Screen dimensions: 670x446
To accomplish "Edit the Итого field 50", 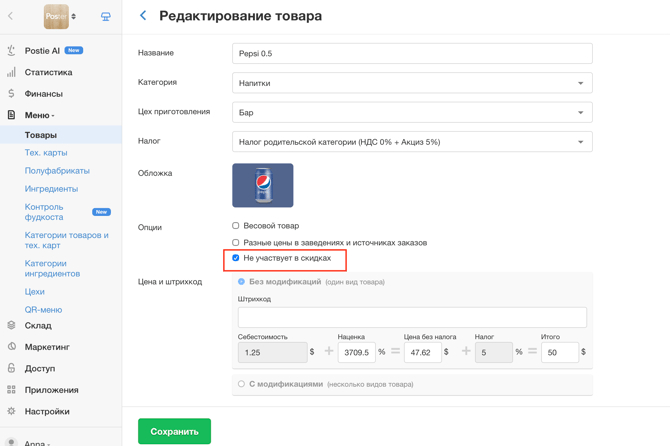I will [560, 352].
